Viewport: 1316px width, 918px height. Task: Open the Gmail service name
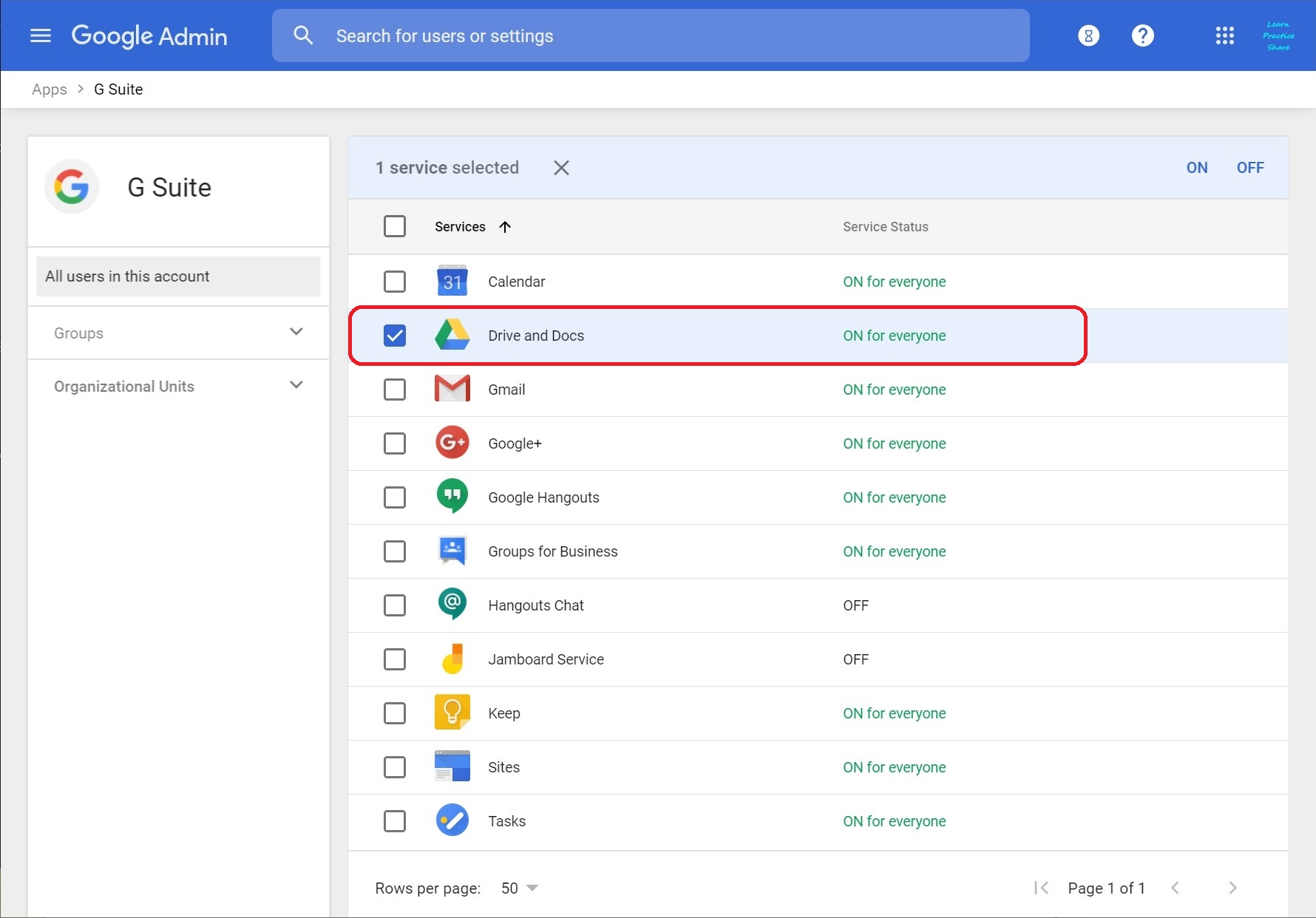506,390
